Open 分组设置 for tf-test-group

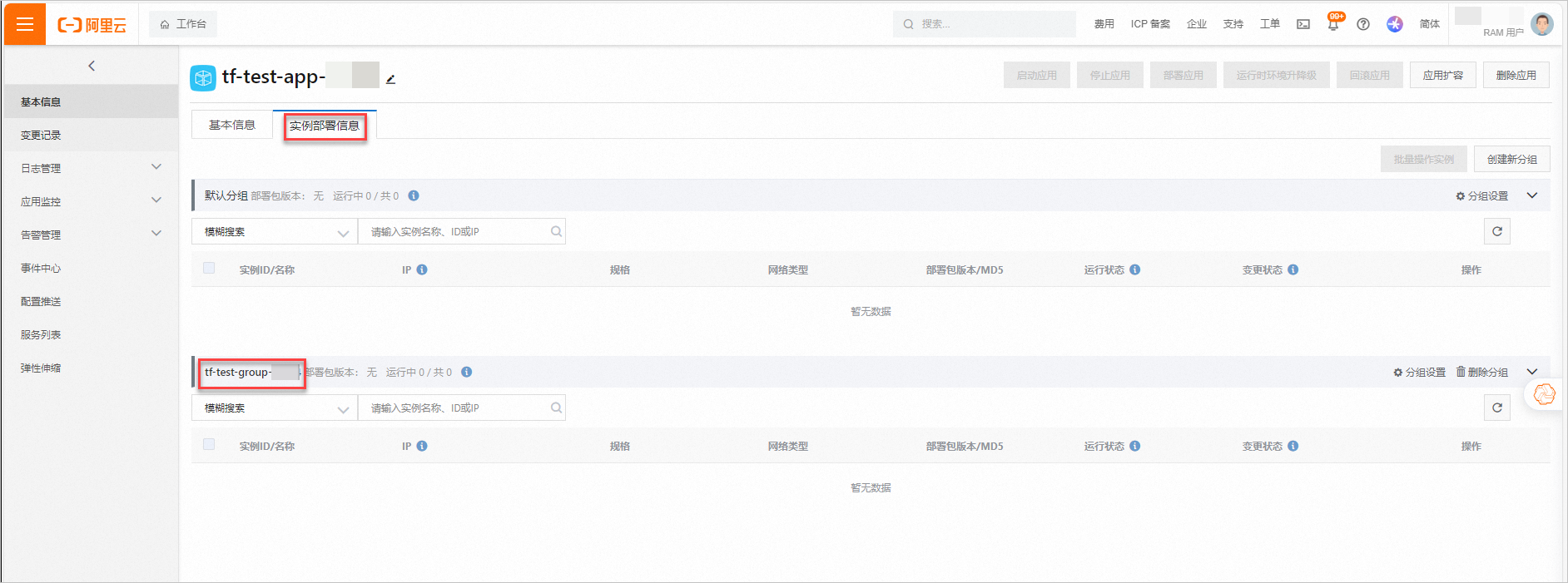pyautogui.click(x=1419, y=373)
